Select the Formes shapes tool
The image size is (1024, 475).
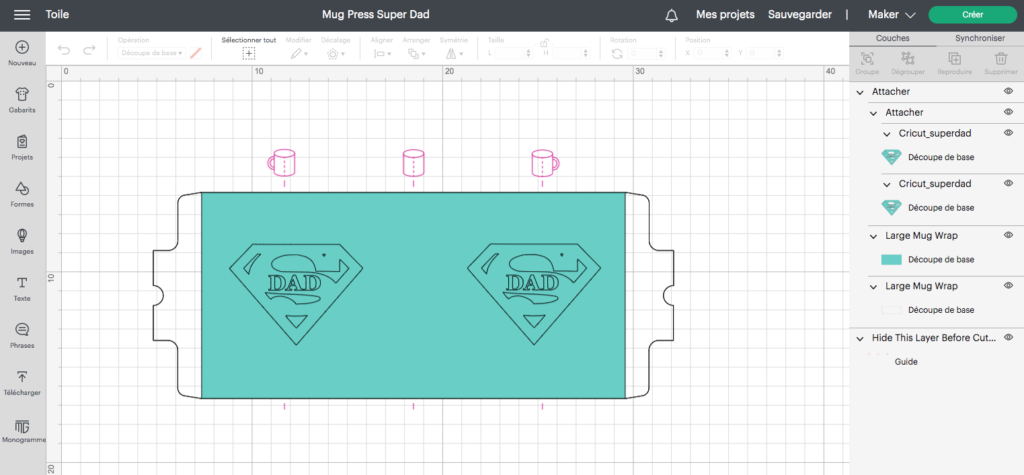pos(22,194)
